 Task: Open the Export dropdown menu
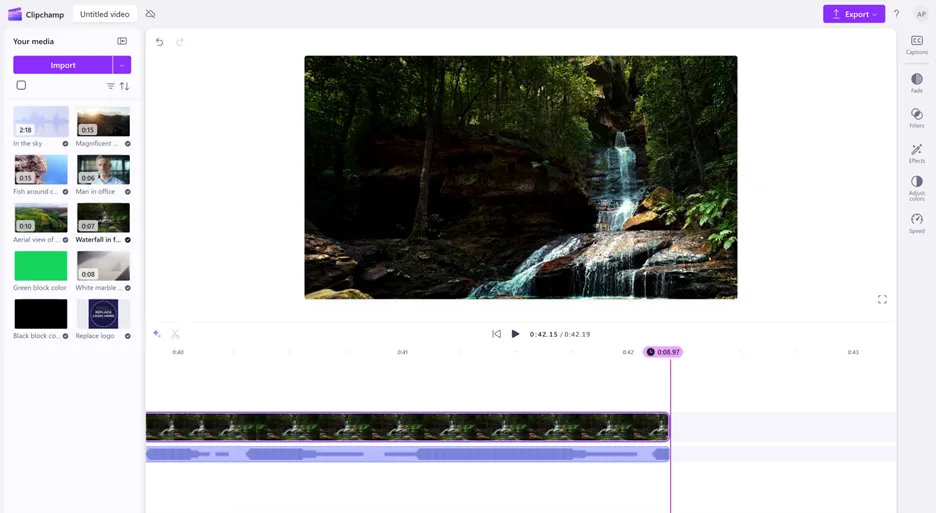tap(853, 14)
